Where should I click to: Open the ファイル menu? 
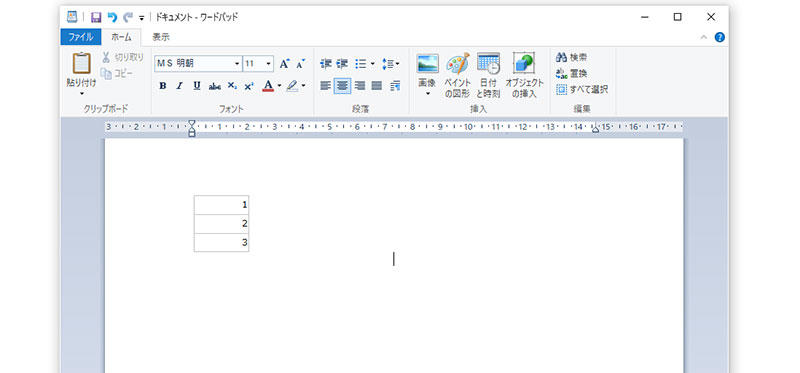tap(80, 37)
